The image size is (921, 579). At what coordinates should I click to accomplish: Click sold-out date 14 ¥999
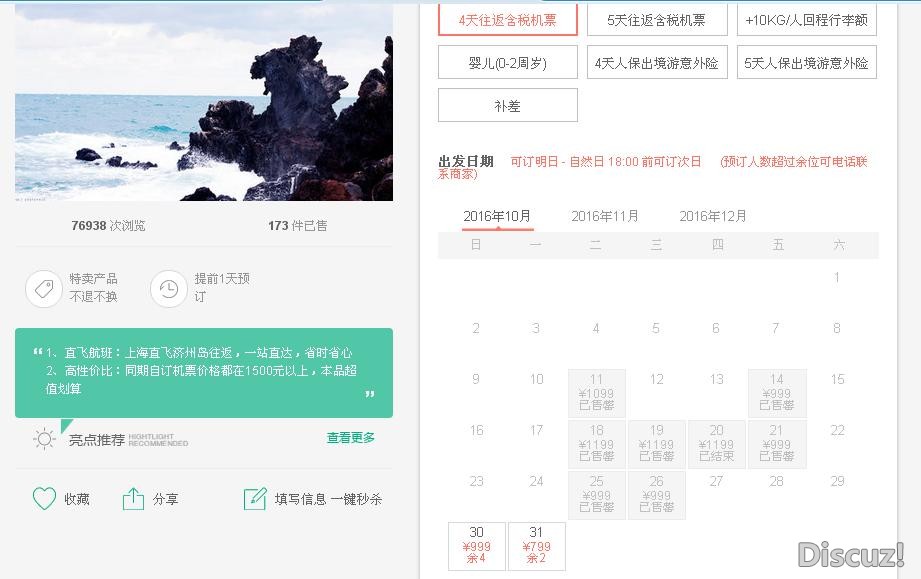coord(777,392)
